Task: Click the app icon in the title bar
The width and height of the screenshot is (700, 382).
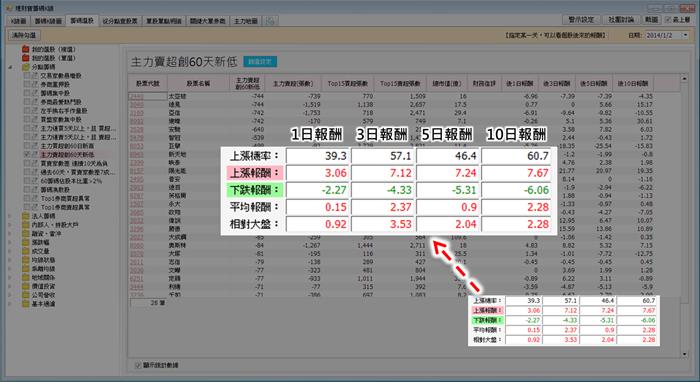Action: click(x=8, y=8)
